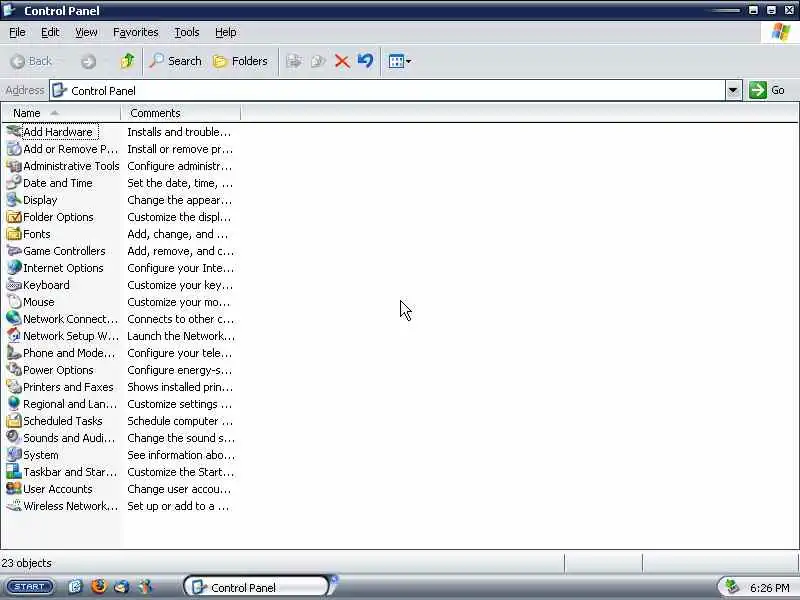Open the View menu
Screen dimensions: 800x600
[86, 32]
